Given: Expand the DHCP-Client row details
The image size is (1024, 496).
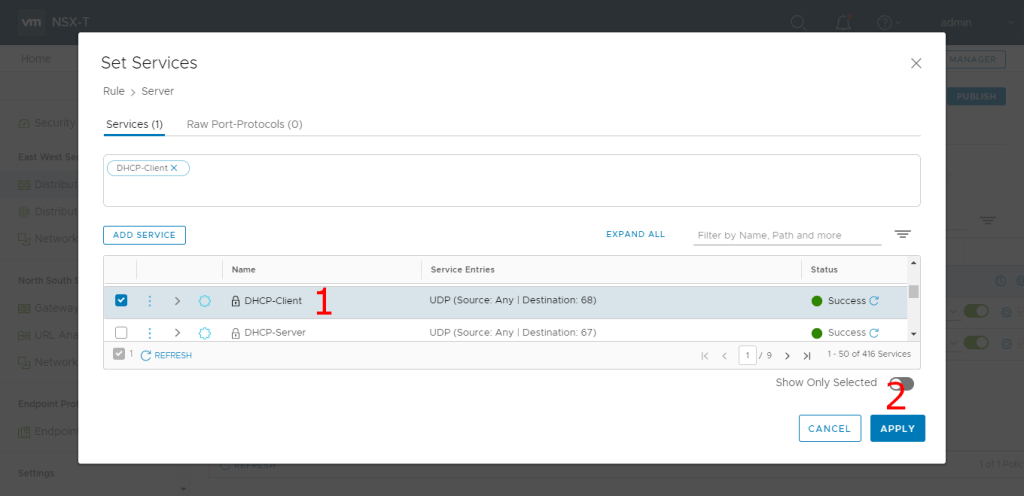Looking at the screenshot, I should click(177, 301).
